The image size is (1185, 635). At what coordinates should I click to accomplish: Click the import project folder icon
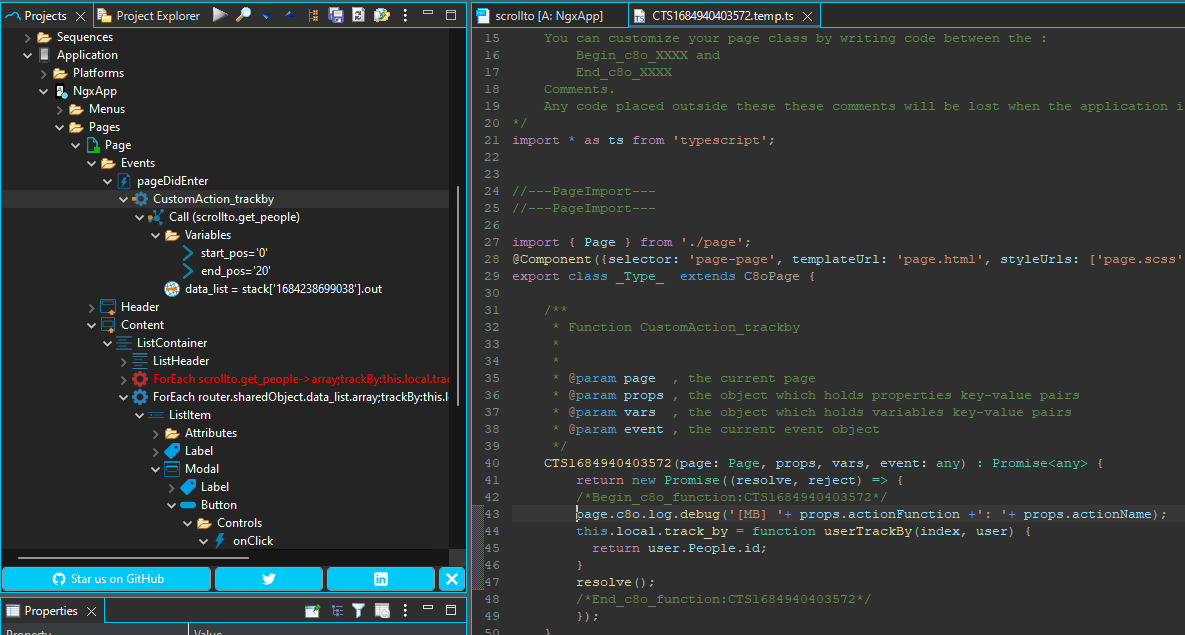point(381,15)
